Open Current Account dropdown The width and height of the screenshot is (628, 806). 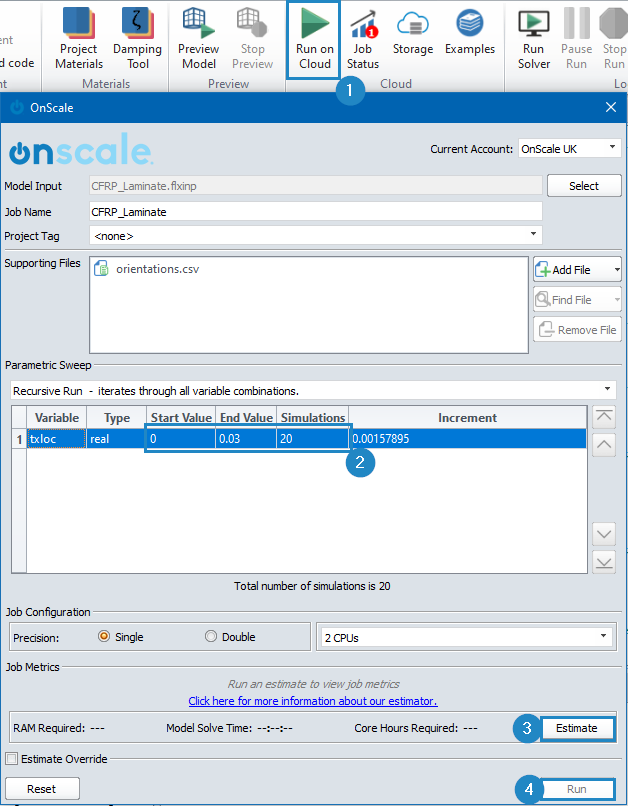(569, 148)
